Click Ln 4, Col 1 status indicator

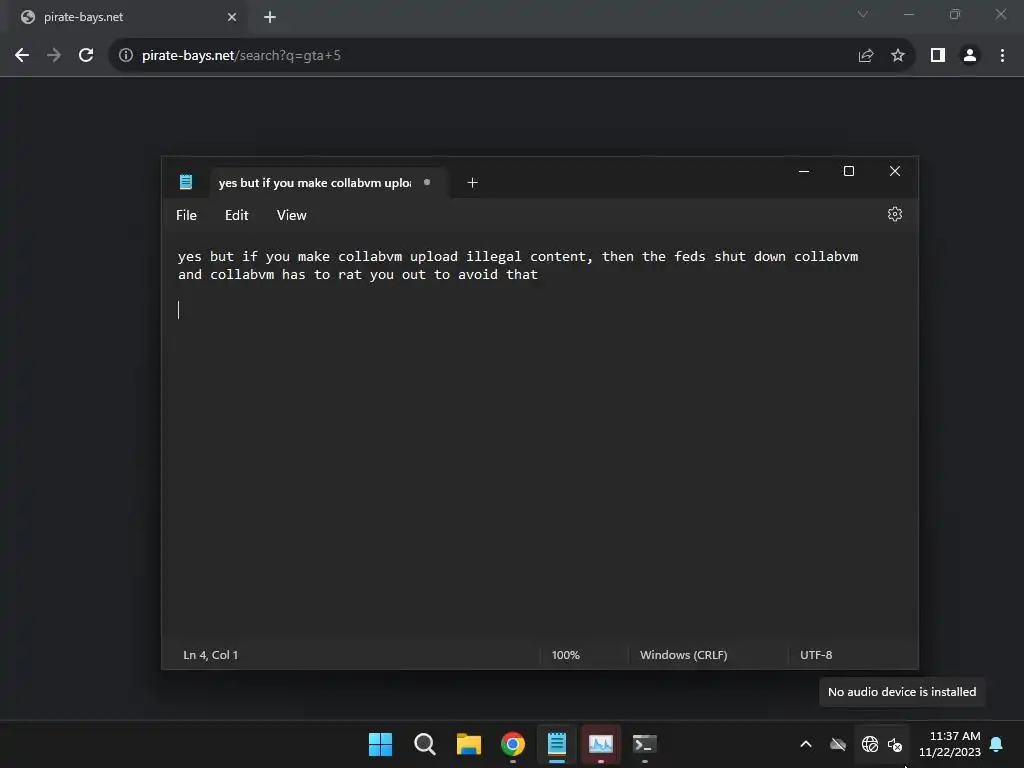210,654
